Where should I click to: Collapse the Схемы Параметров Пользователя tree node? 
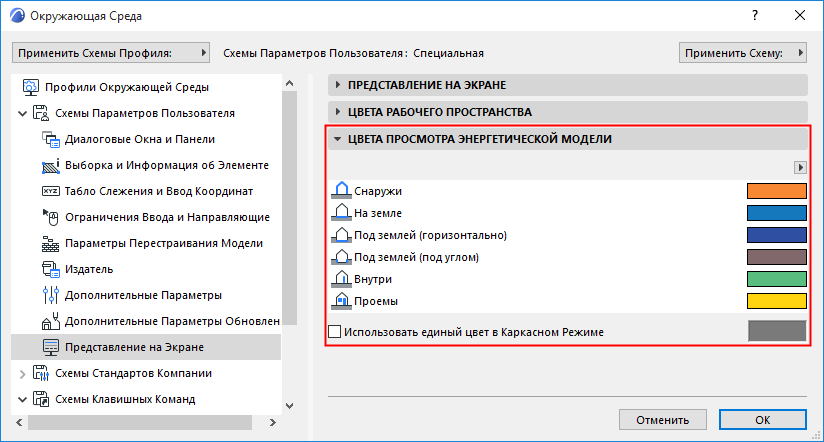[23, 114]
